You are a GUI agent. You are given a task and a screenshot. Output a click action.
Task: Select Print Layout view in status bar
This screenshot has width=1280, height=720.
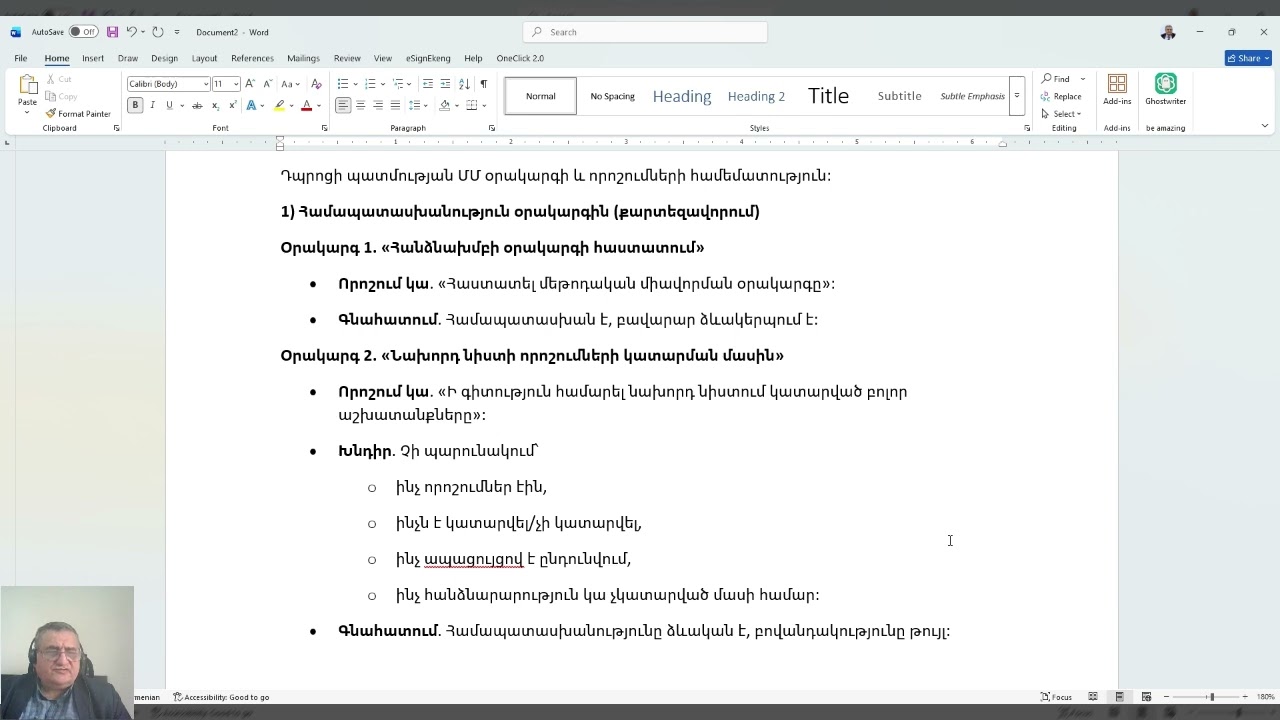(x=1119, y=697)
